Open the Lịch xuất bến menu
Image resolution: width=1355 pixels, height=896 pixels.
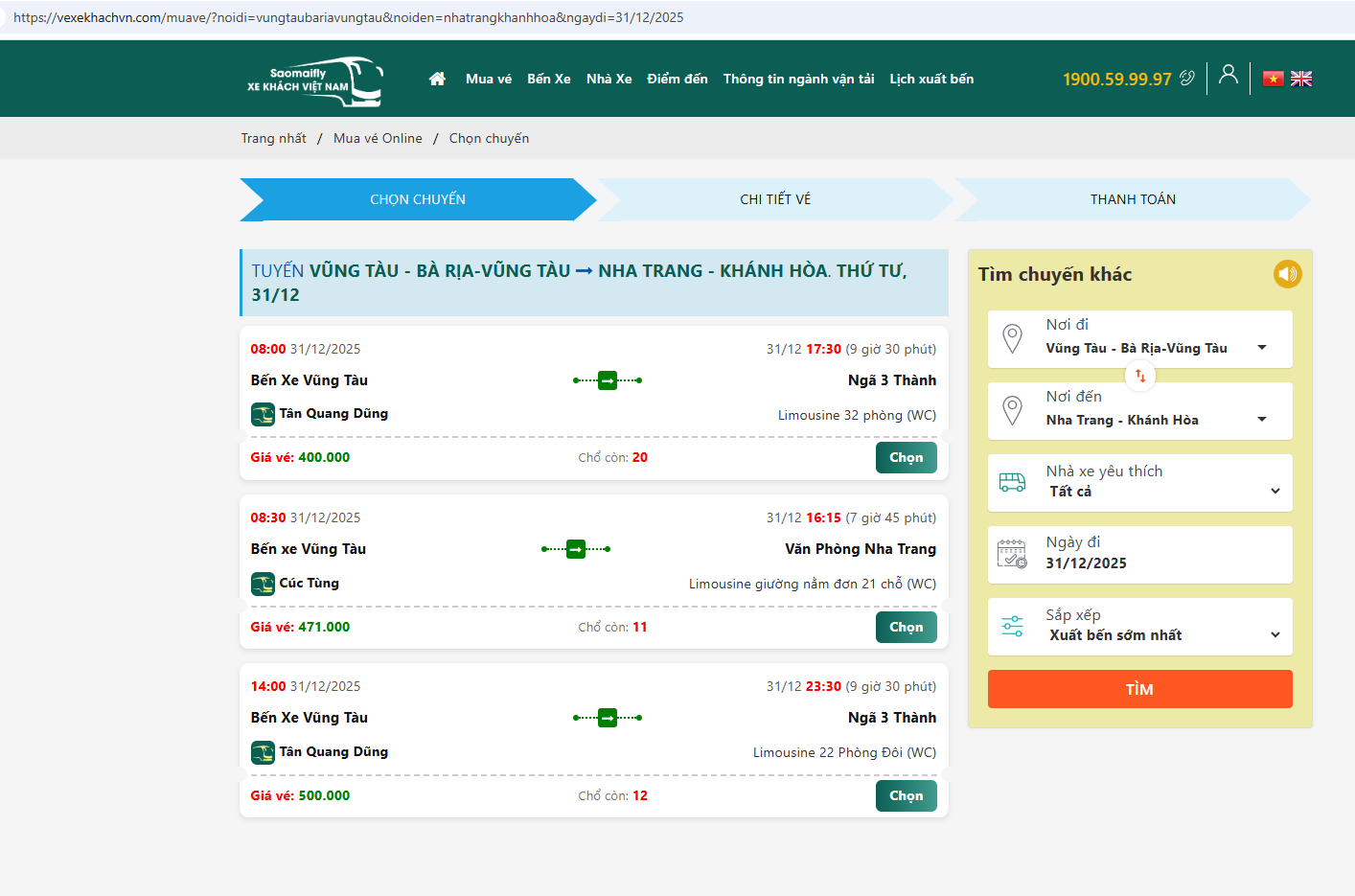coord(930,79)
